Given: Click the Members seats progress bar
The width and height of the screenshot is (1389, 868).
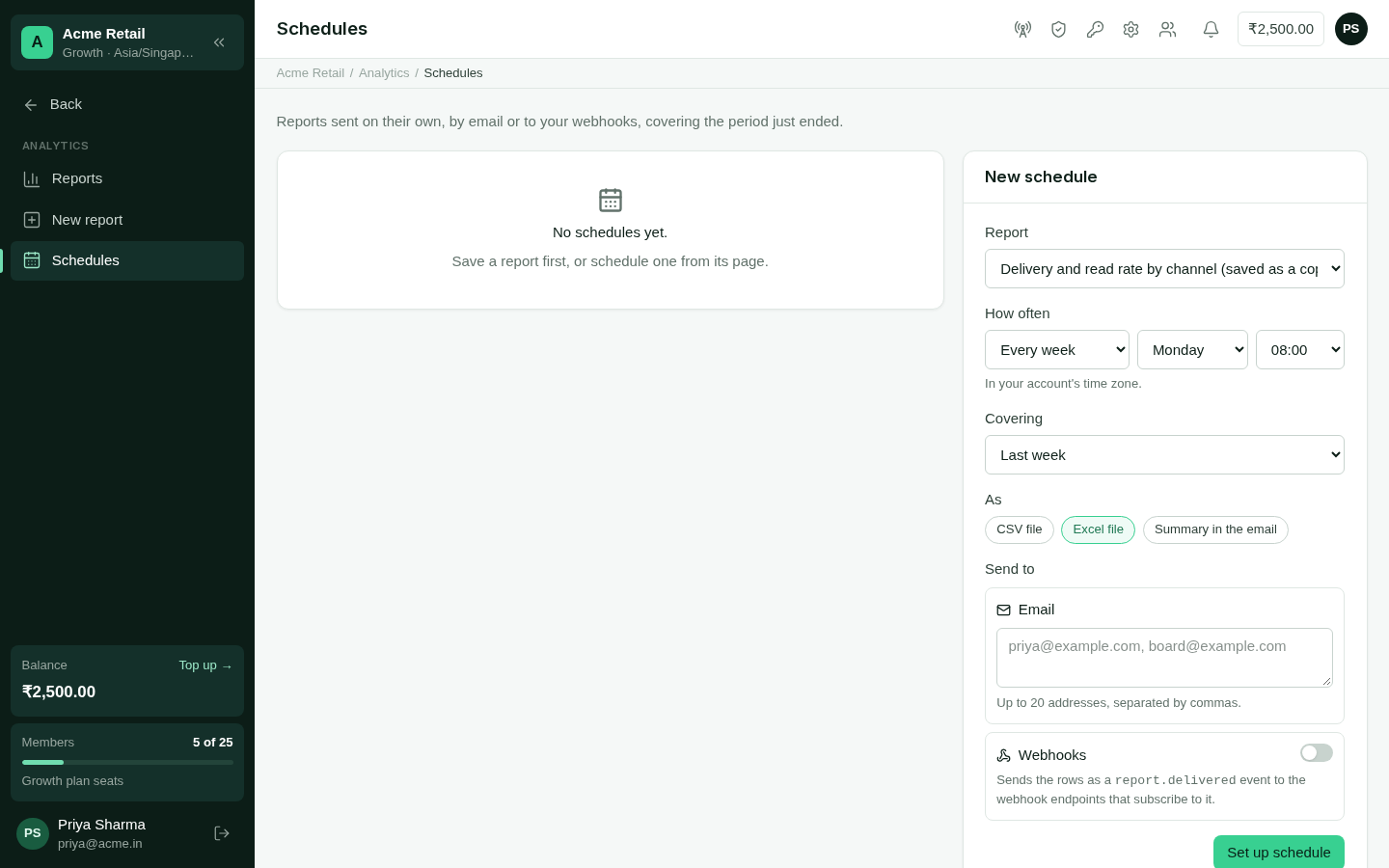Looking at the screenshot, I should (127, 762).
